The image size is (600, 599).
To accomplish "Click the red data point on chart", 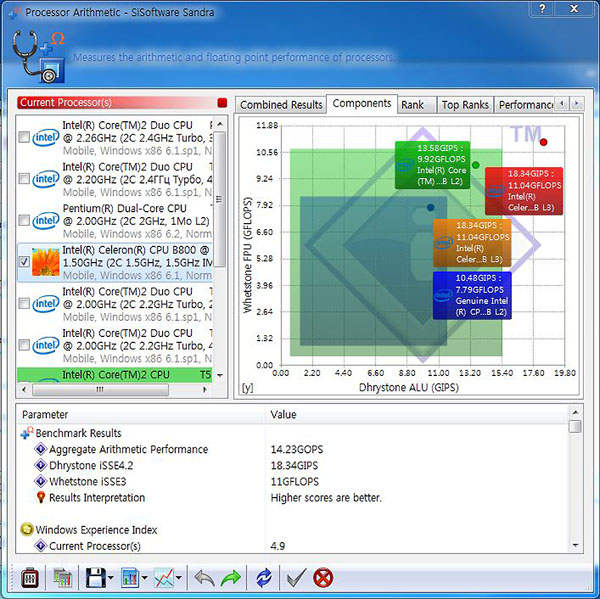I will (543, 142).
